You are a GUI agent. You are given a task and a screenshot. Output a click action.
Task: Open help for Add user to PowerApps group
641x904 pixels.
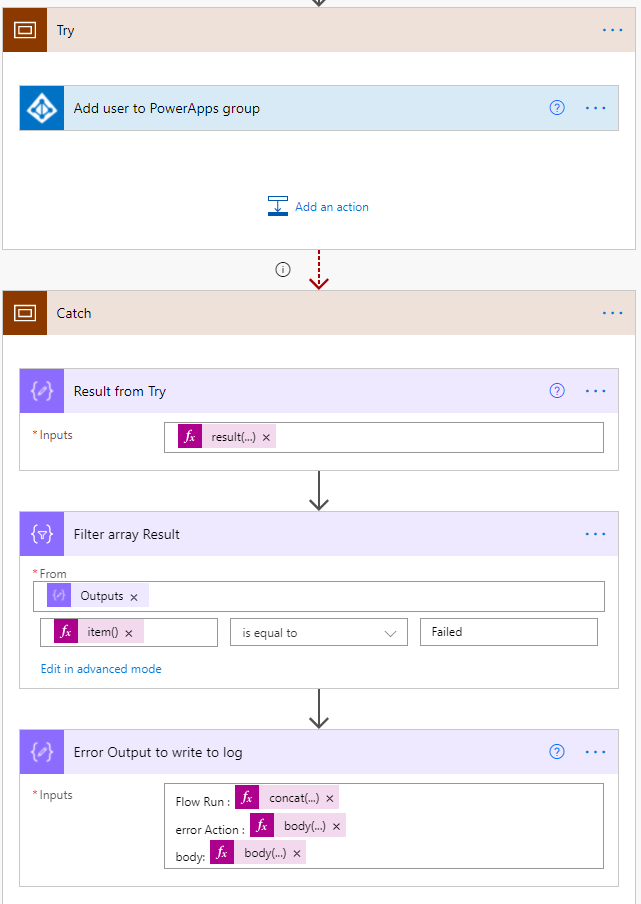pos(558,108)
